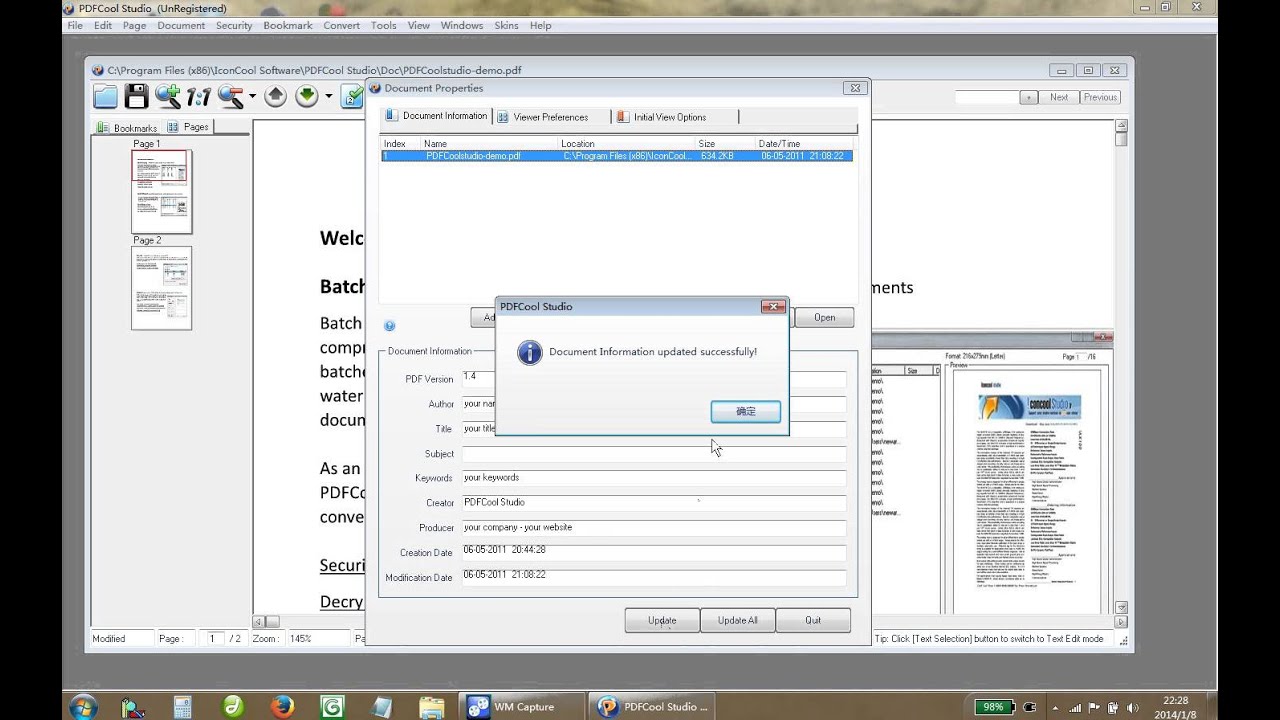
Task: Select the Pages panel tab
Action: 188,127
